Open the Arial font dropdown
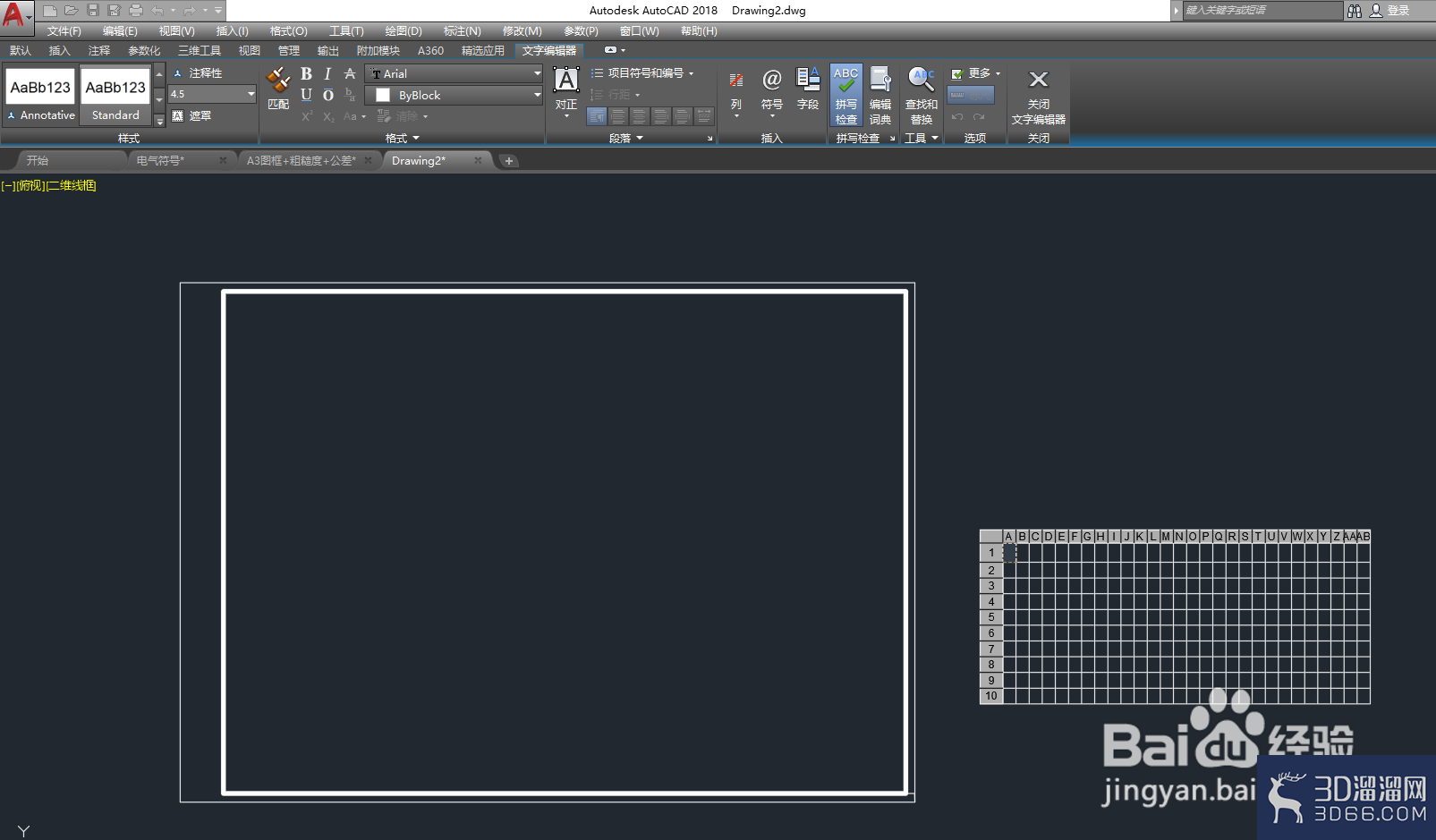This screenshot has height=840, width=1436. pyautogui.click(x=455, y=73)
